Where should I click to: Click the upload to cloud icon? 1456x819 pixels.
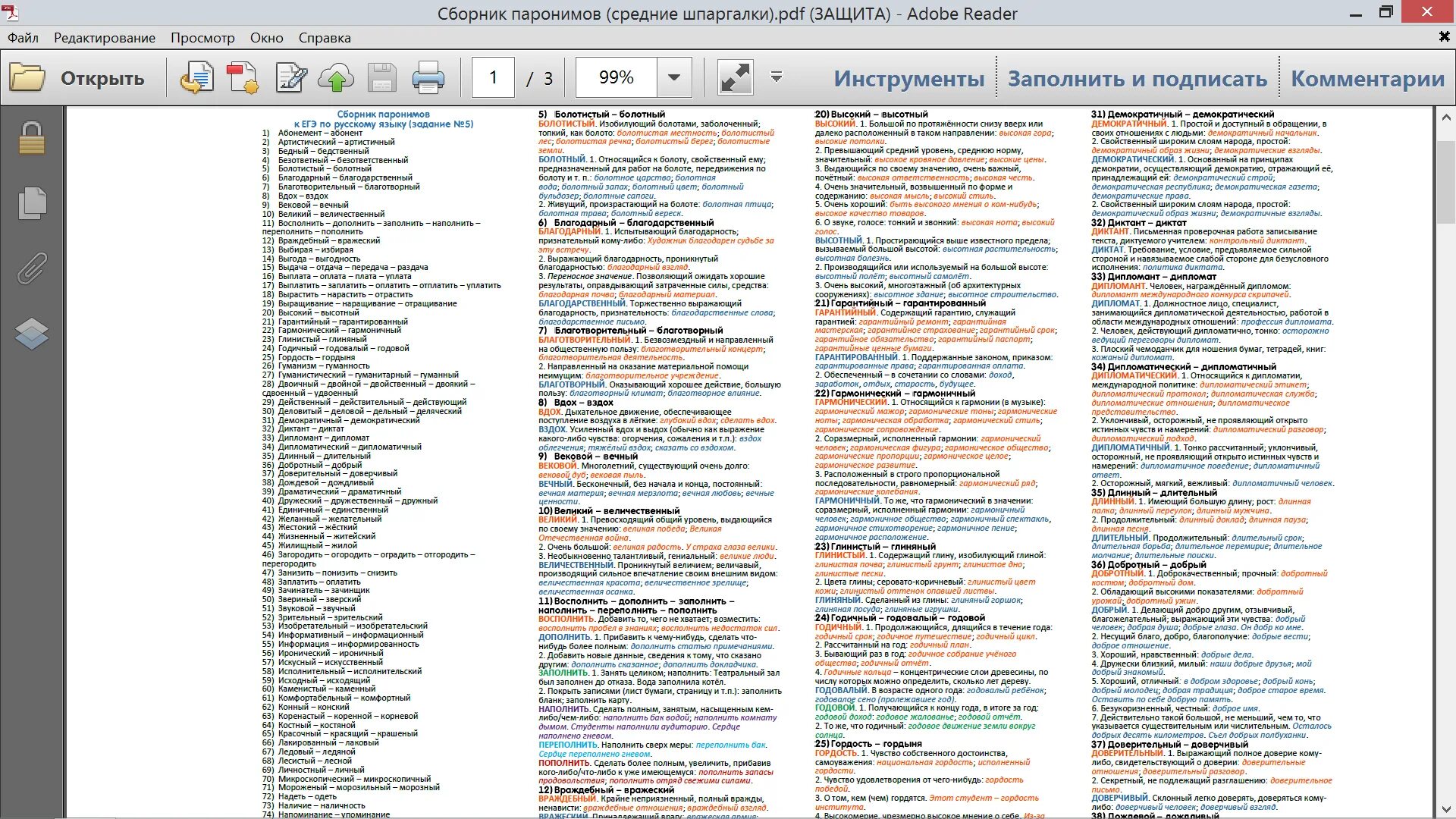(x=336, y=78)
